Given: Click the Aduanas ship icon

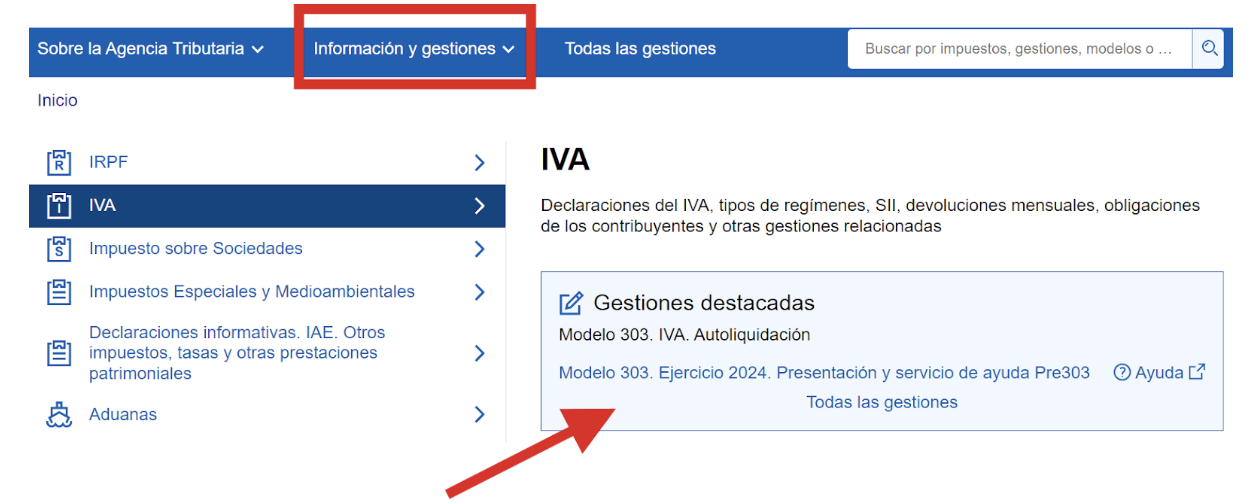Looking at the screenshot, I should (60, 415).
